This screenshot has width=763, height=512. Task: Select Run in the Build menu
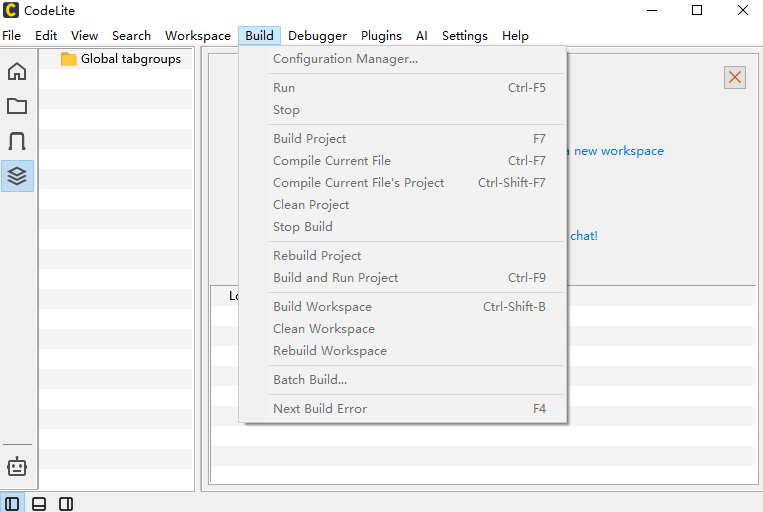coord(403,88)
